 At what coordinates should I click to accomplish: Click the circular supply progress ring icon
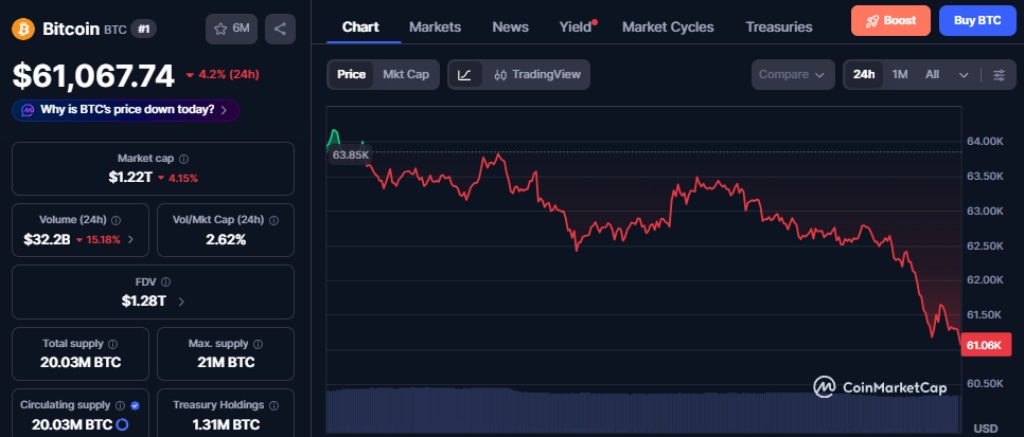pyautogui.click(x=121, y=425)
